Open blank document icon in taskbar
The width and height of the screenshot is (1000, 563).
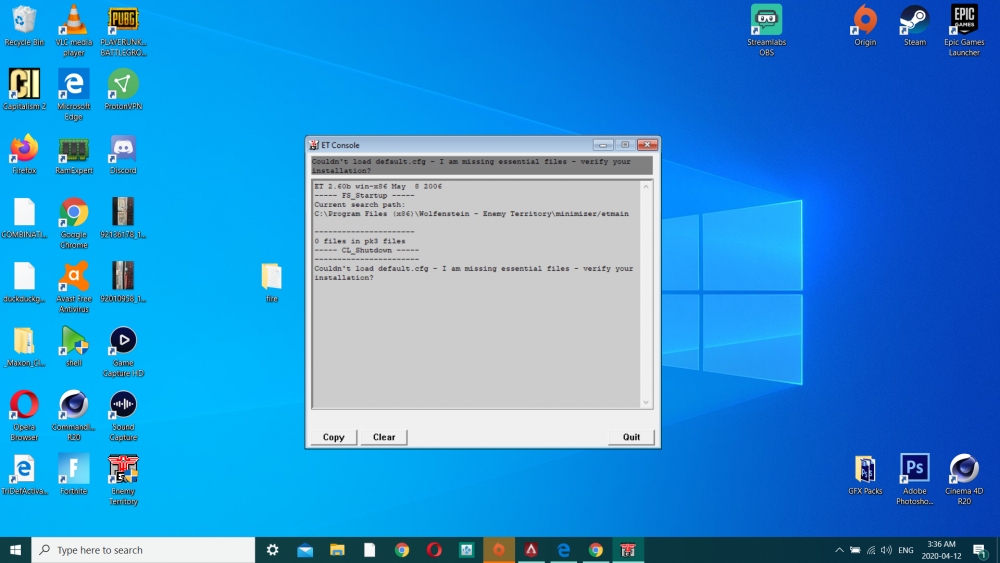point(369,550)
